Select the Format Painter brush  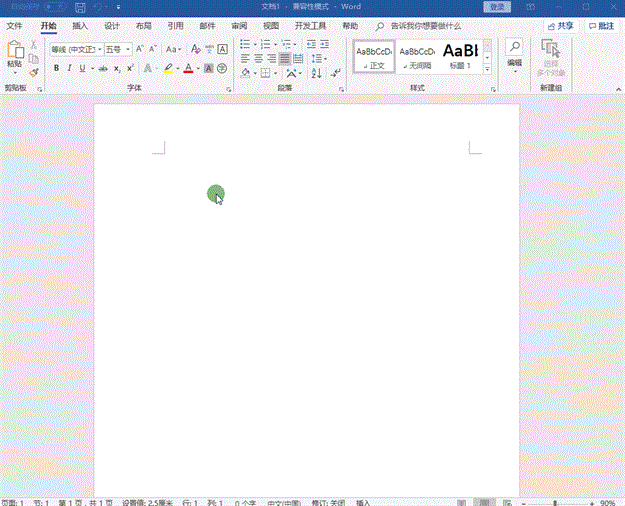coord(34,72)
